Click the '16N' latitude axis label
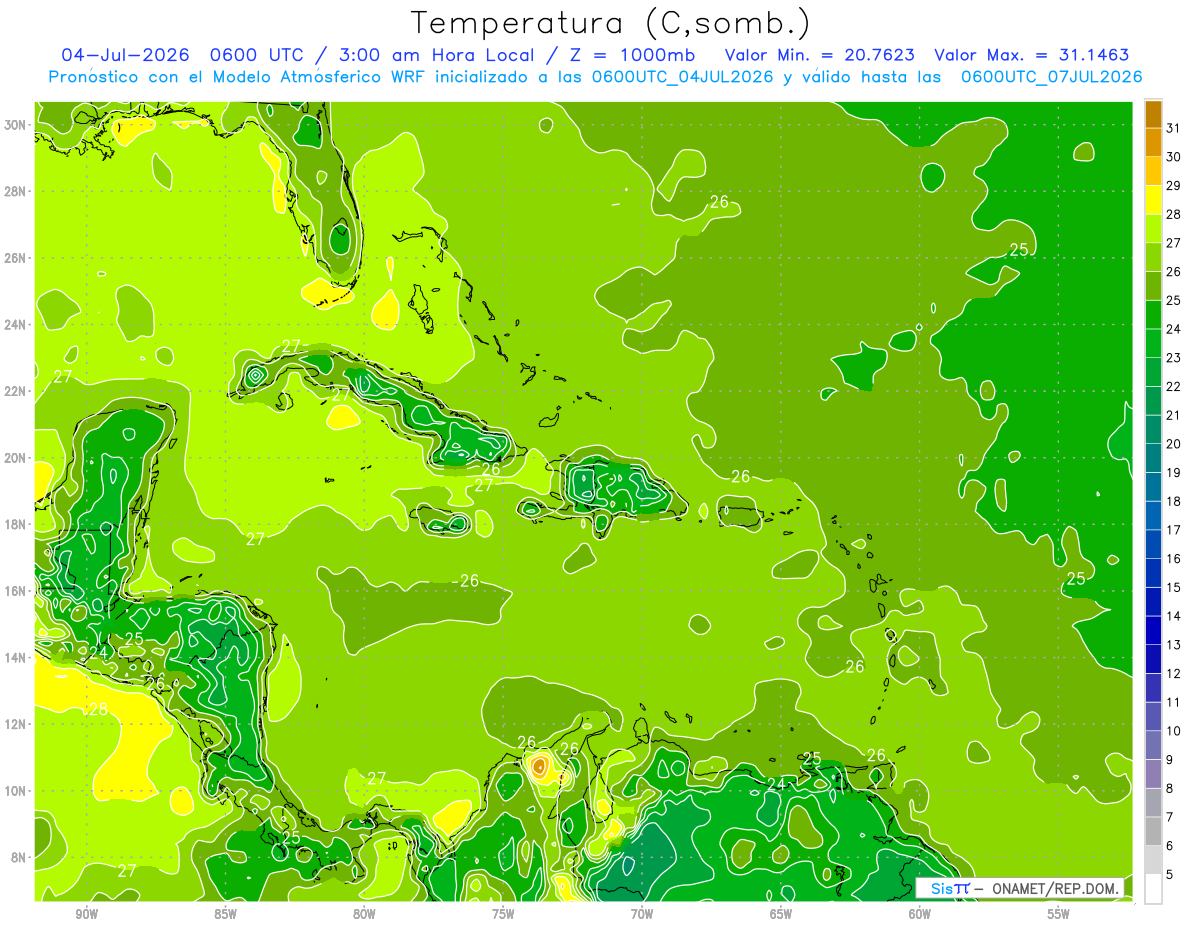This screenshot has width=1200, height=927. tap(15, 591)
